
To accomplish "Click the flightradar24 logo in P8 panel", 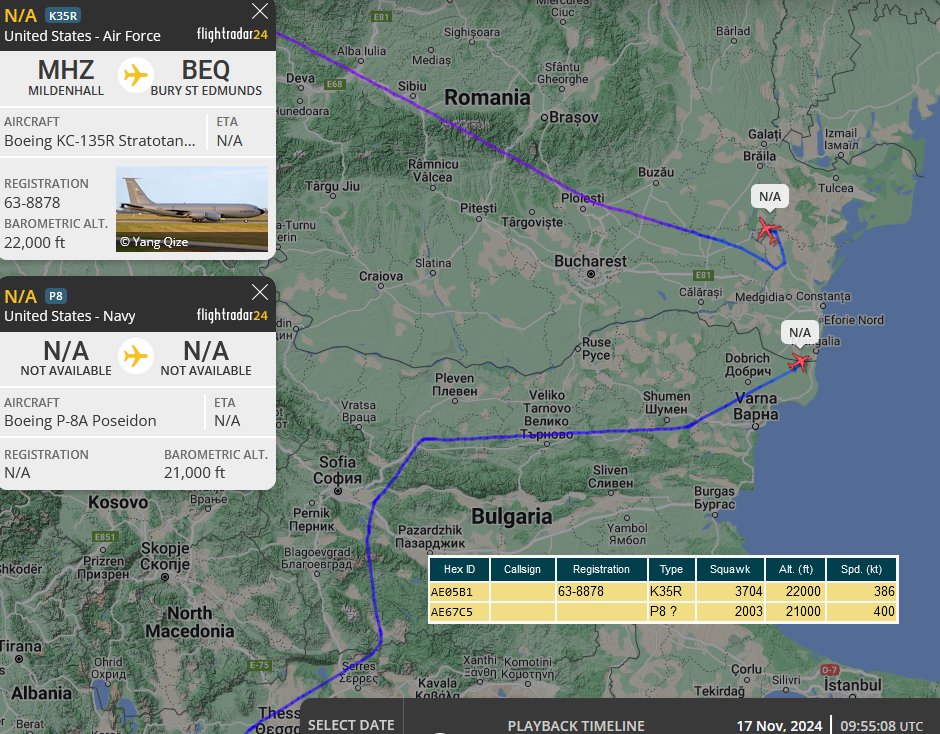I will 232,314.
